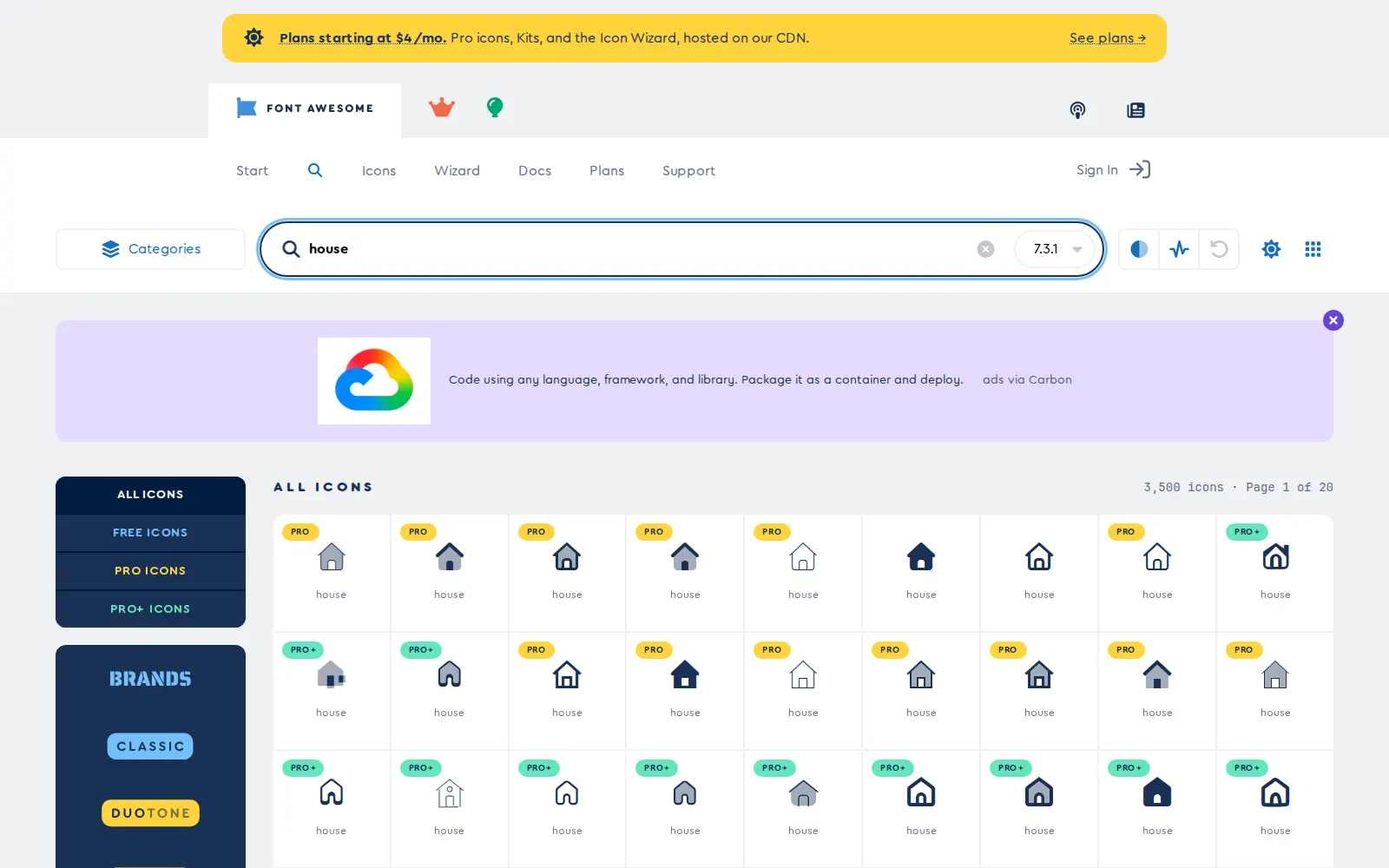
Task: Click the podcast icon in header
Action: 1077,110
